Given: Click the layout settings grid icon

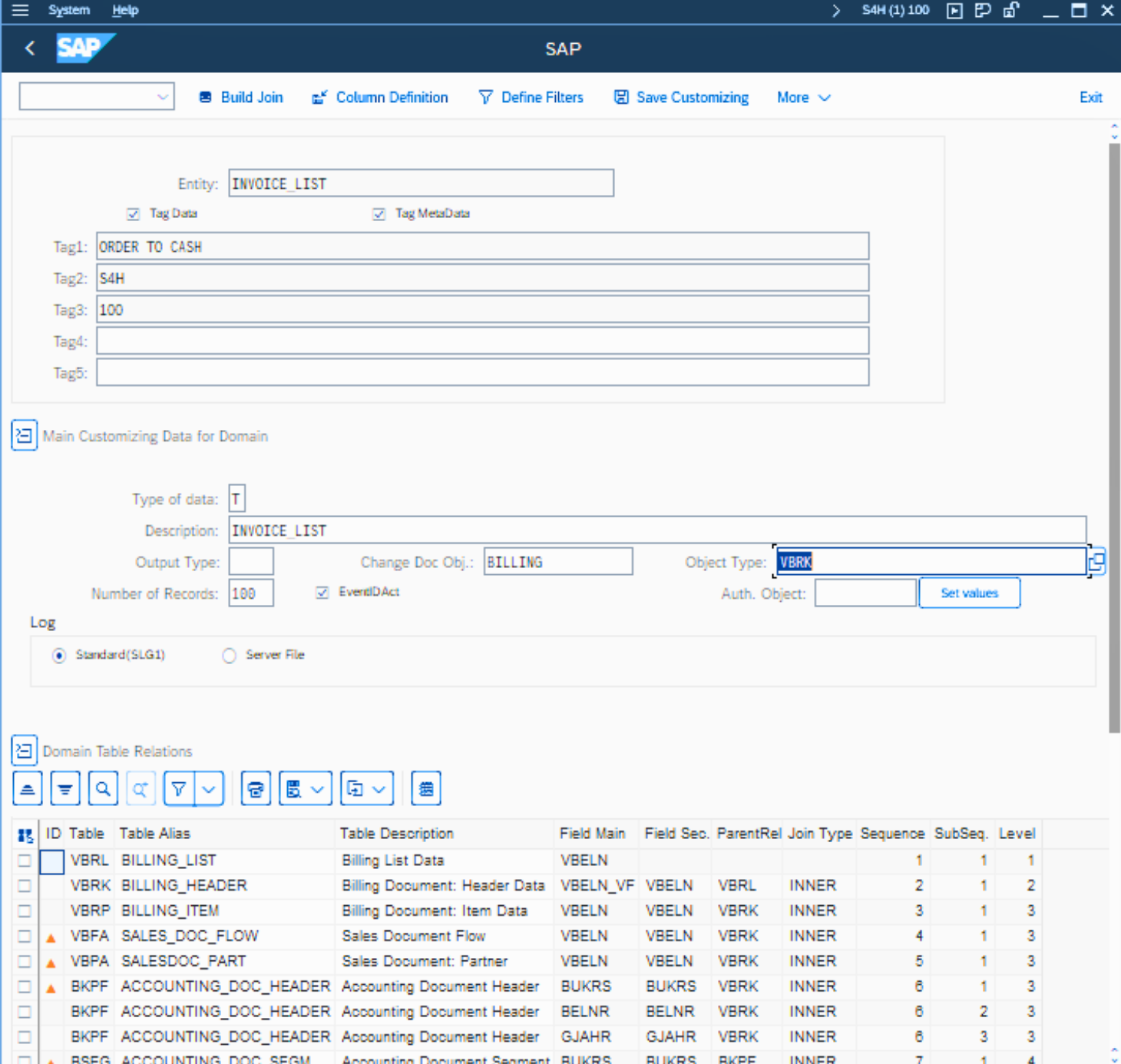Looking at the screenshot, I should 426,788.
